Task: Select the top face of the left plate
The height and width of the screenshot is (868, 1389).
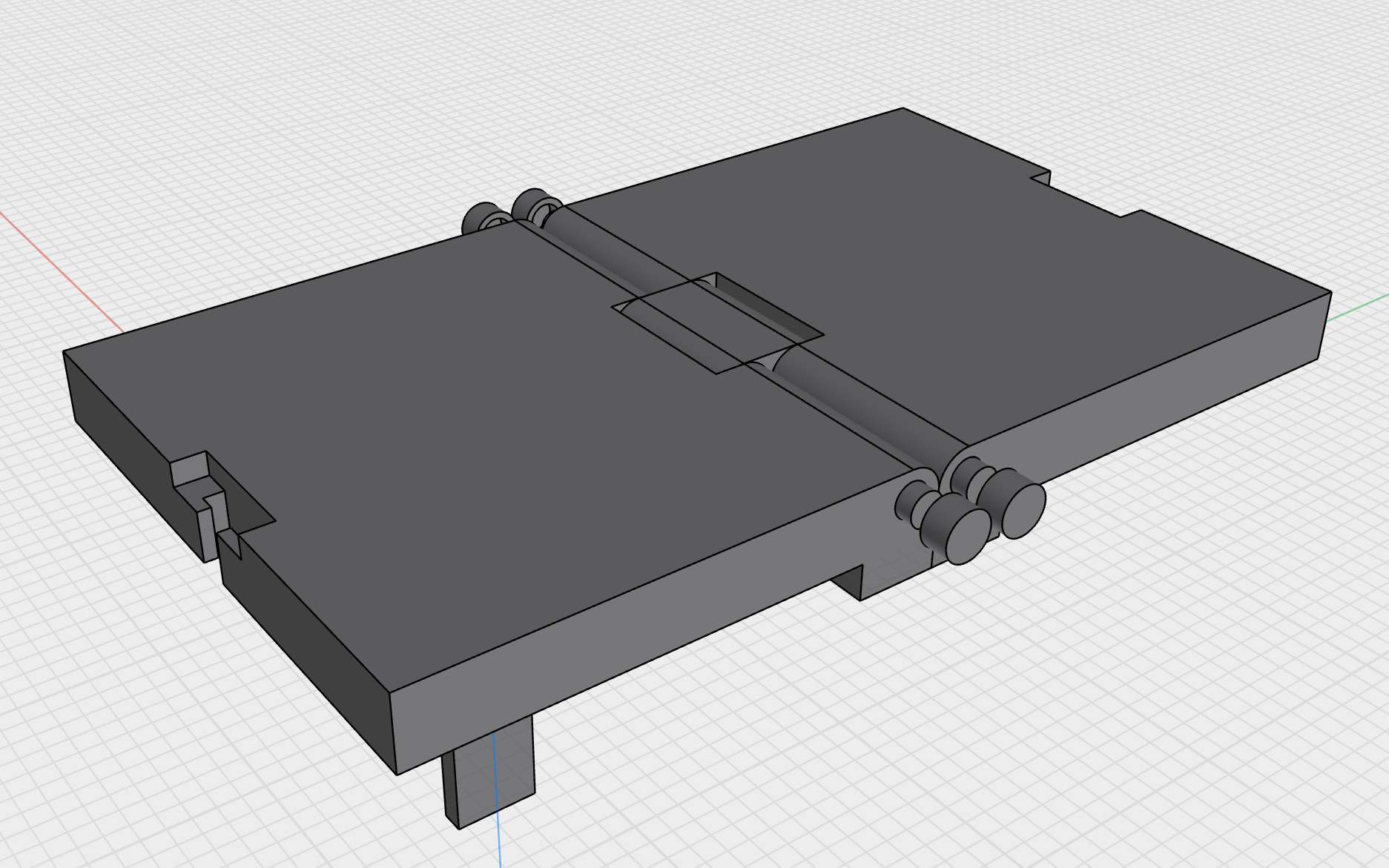Action: [475, 445]
